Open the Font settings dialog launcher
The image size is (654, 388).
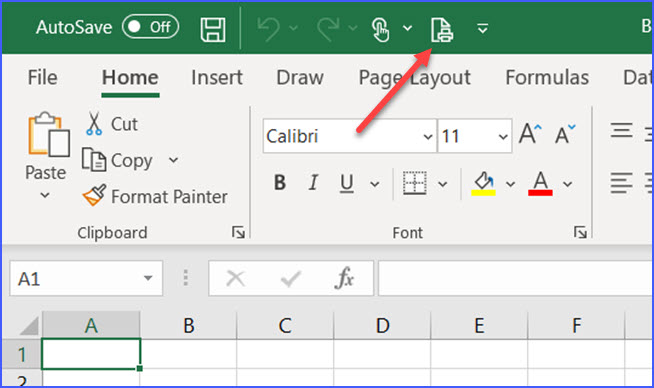(x=580, y=232)
